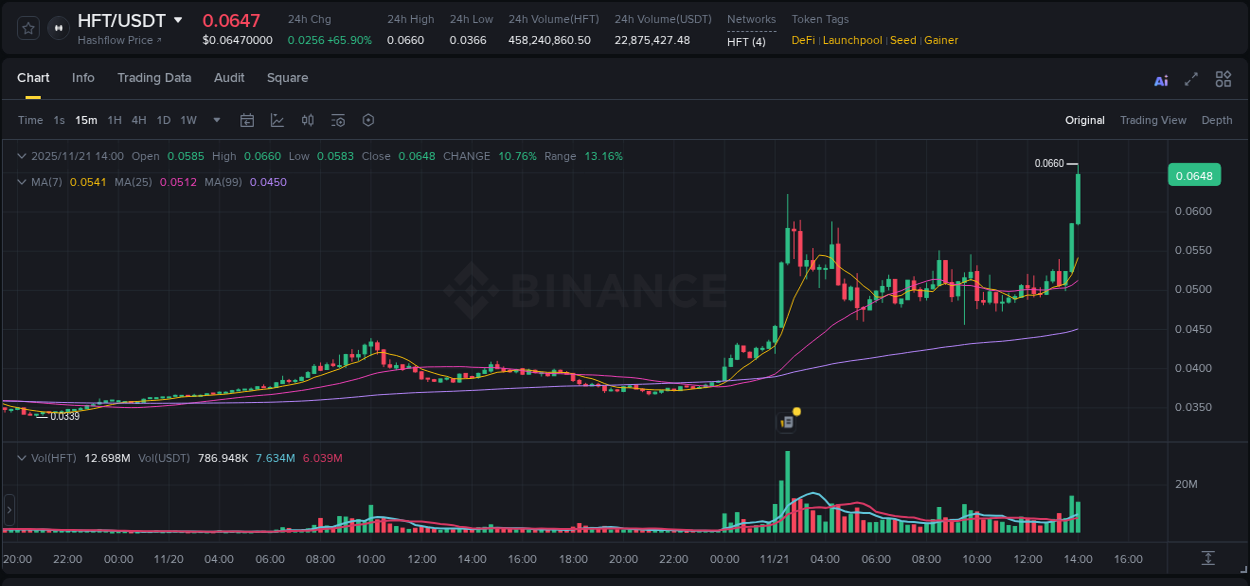Screen dimensions: 1250x586
Task: Open the go-to-date calendar icon
Action: (246, 120)
